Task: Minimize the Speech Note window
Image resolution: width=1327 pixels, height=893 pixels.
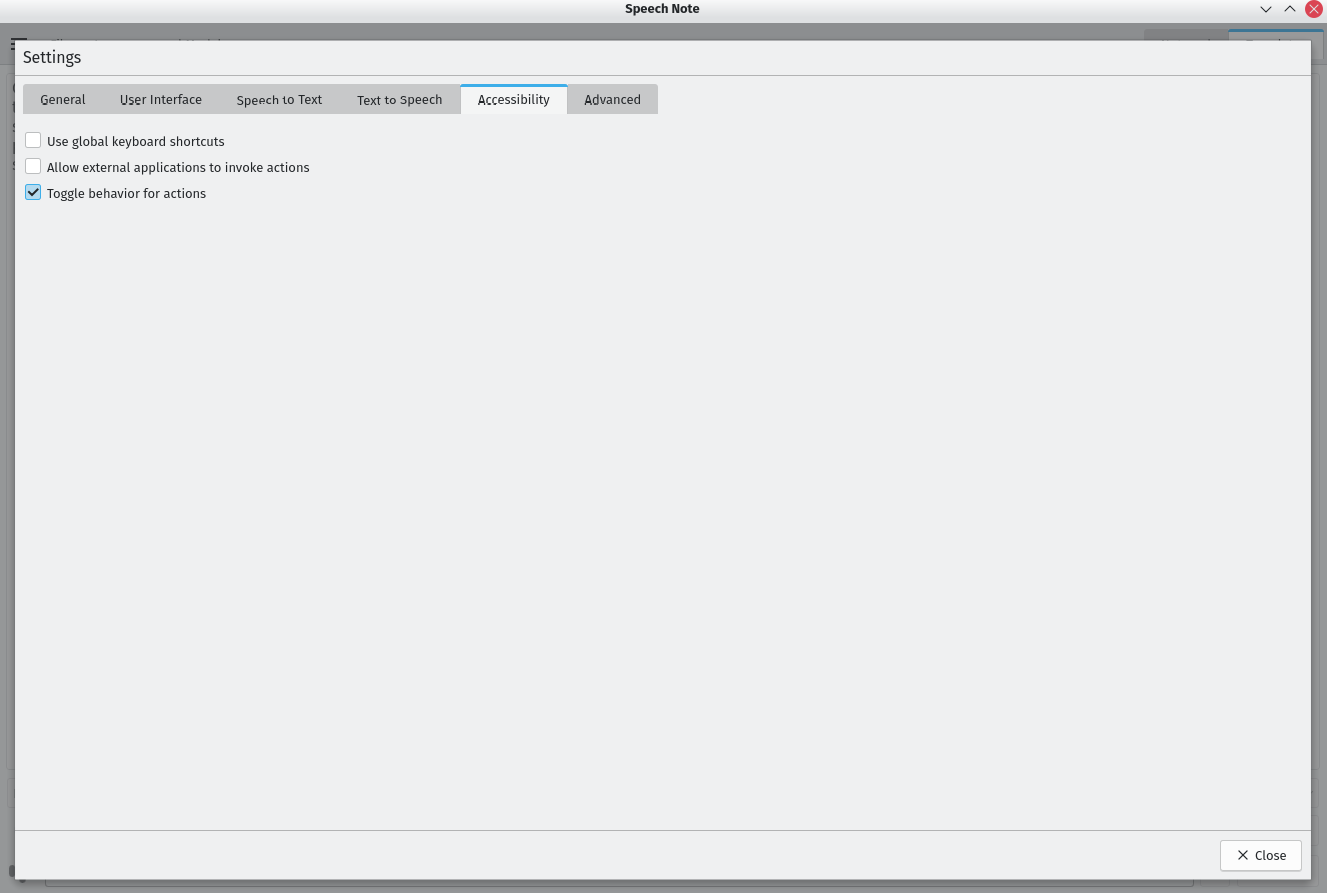Action: [x=1266, y=9]
